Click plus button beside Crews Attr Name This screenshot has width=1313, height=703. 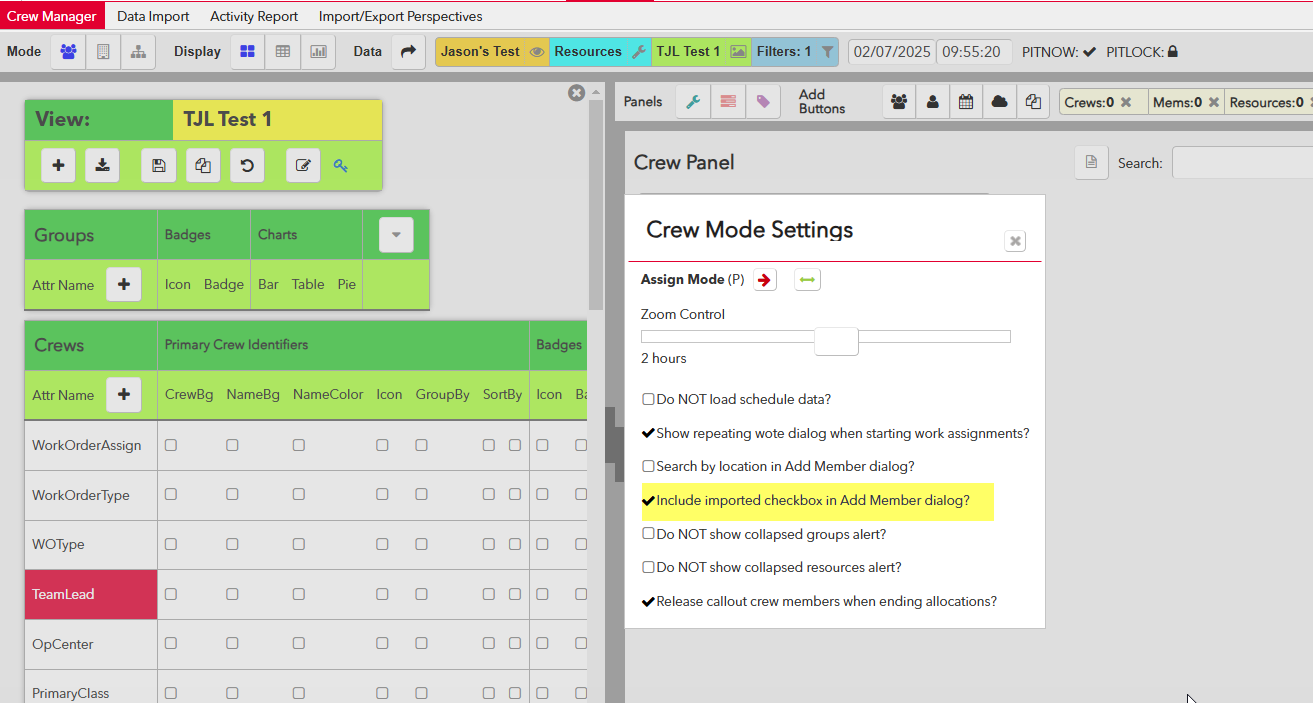pos(124,395)
